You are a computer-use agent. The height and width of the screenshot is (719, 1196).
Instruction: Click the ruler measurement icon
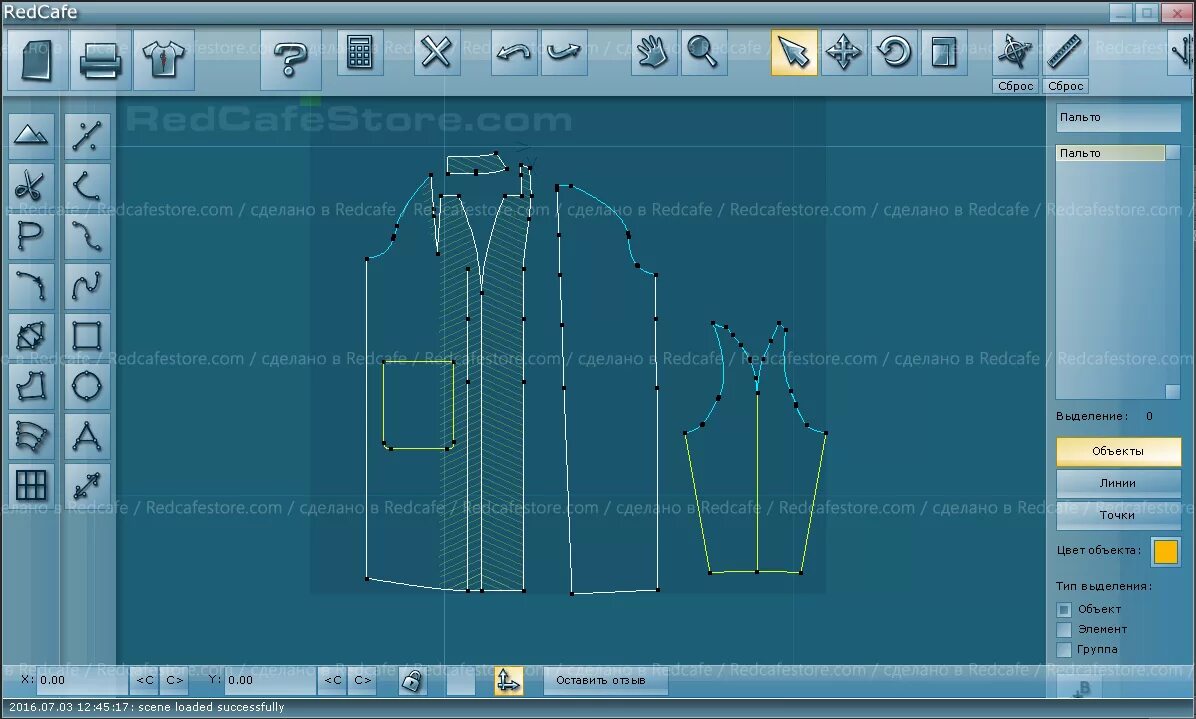pyautogui.click(x=1065, y=52)
